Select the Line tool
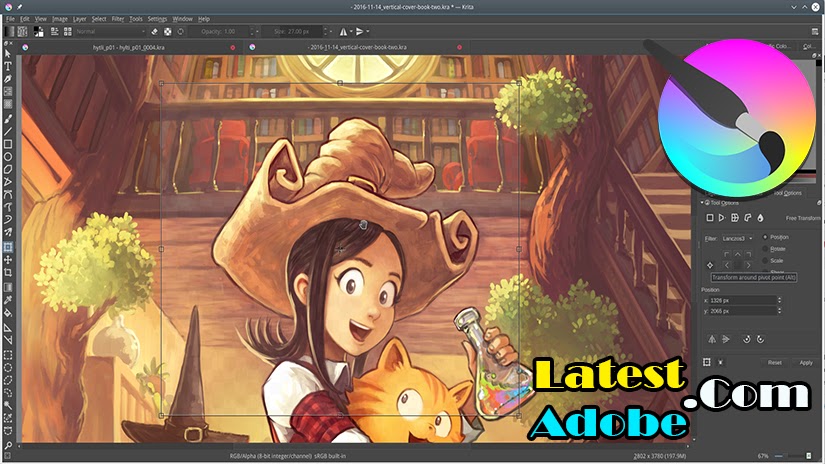The image size is (825, 464). pos(8,132)
